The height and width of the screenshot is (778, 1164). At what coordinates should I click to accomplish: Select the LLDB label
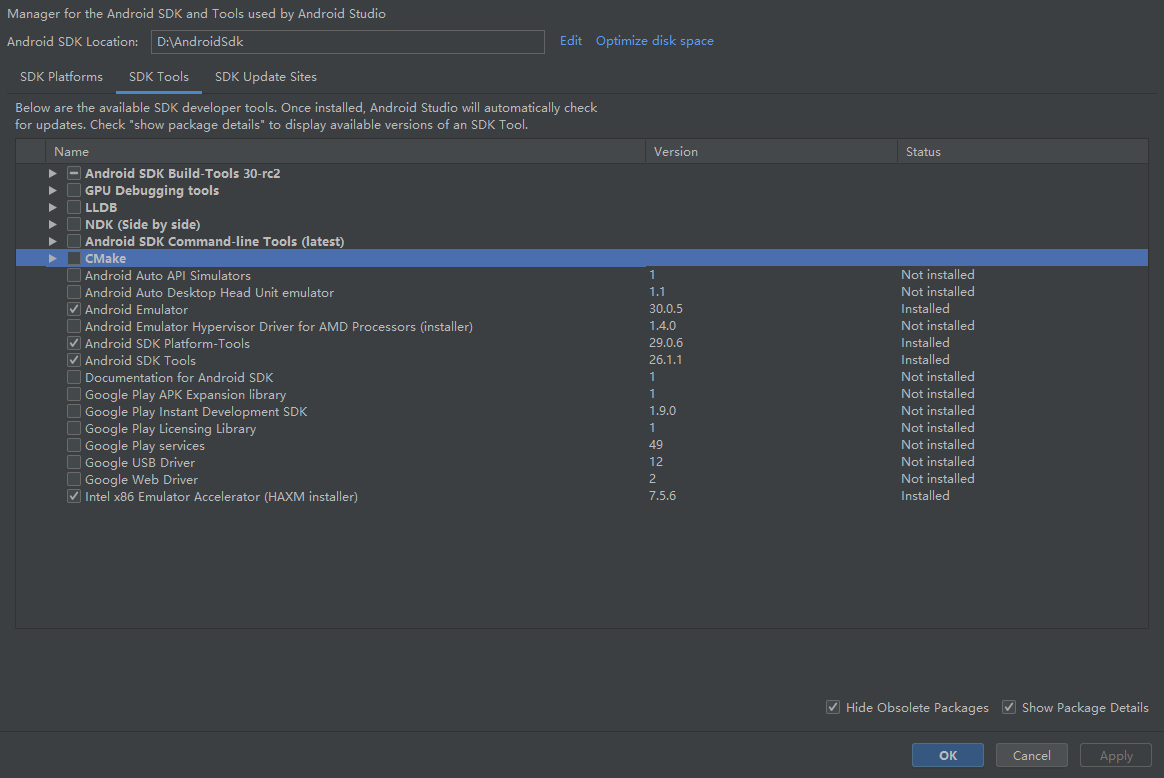[101, 208]
